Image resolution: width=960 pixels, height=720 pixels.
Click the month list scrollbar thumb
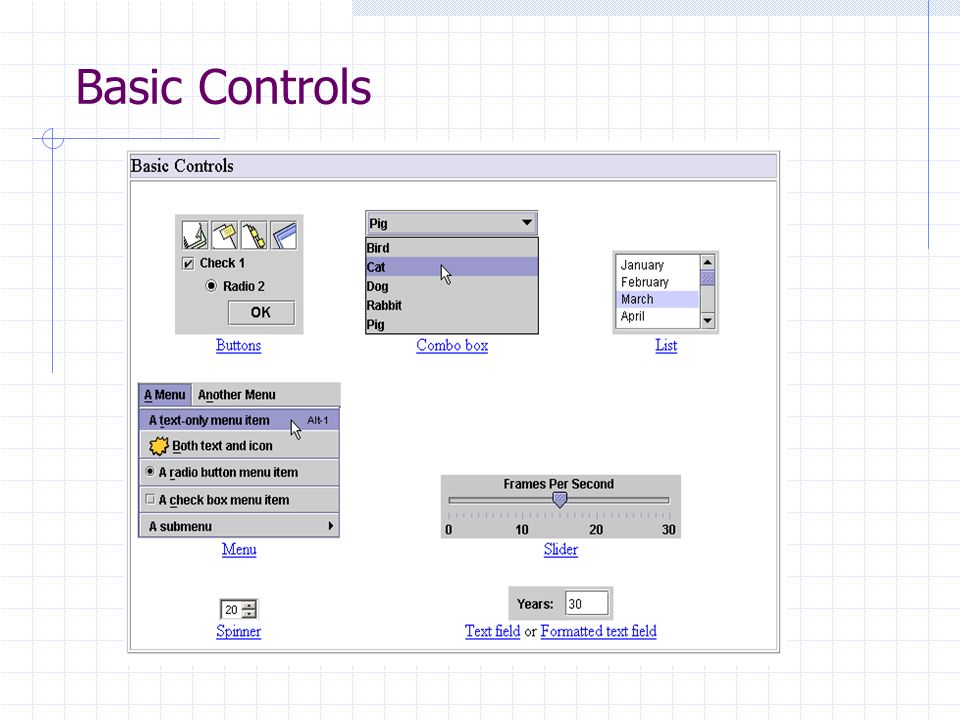708,278
